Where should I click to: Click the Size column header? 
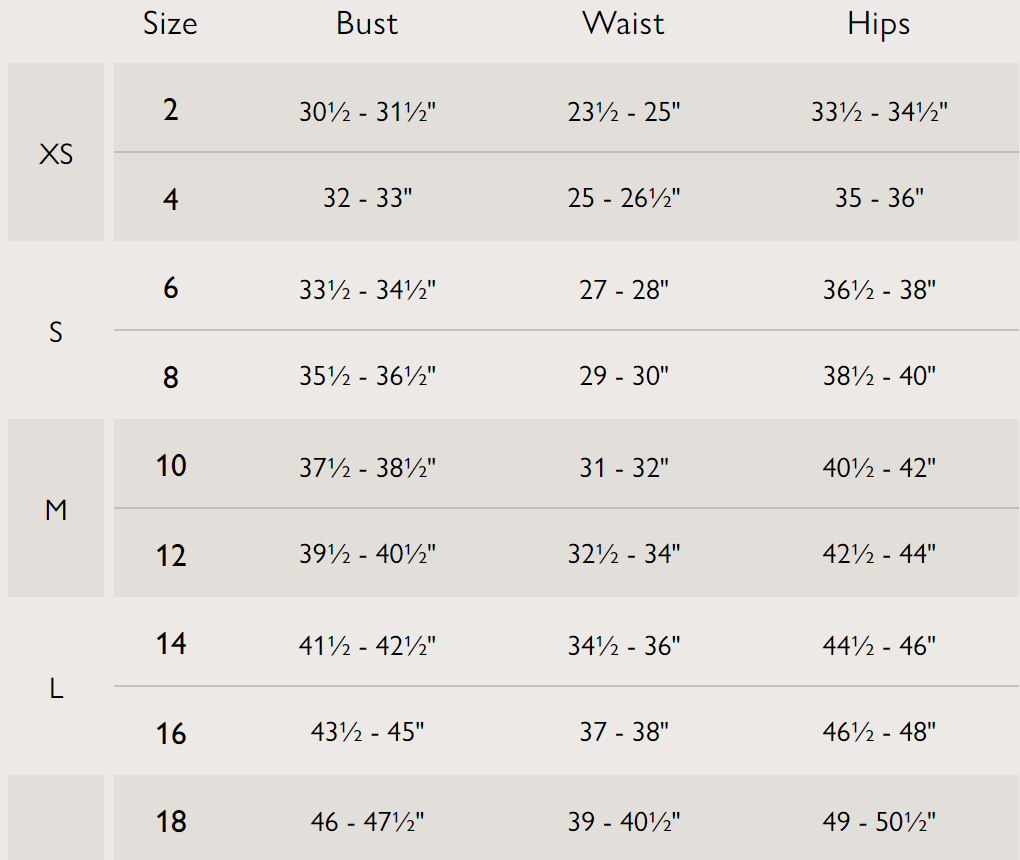click(x=171, y=24)
